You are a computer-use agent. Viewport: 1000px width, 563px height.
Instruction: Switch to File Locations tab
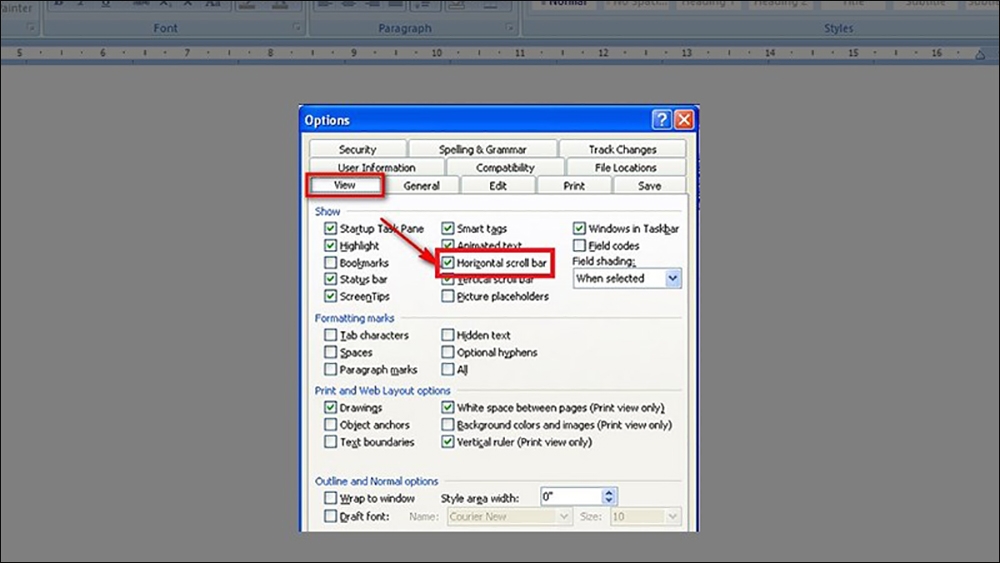click(x=626, y=168)
